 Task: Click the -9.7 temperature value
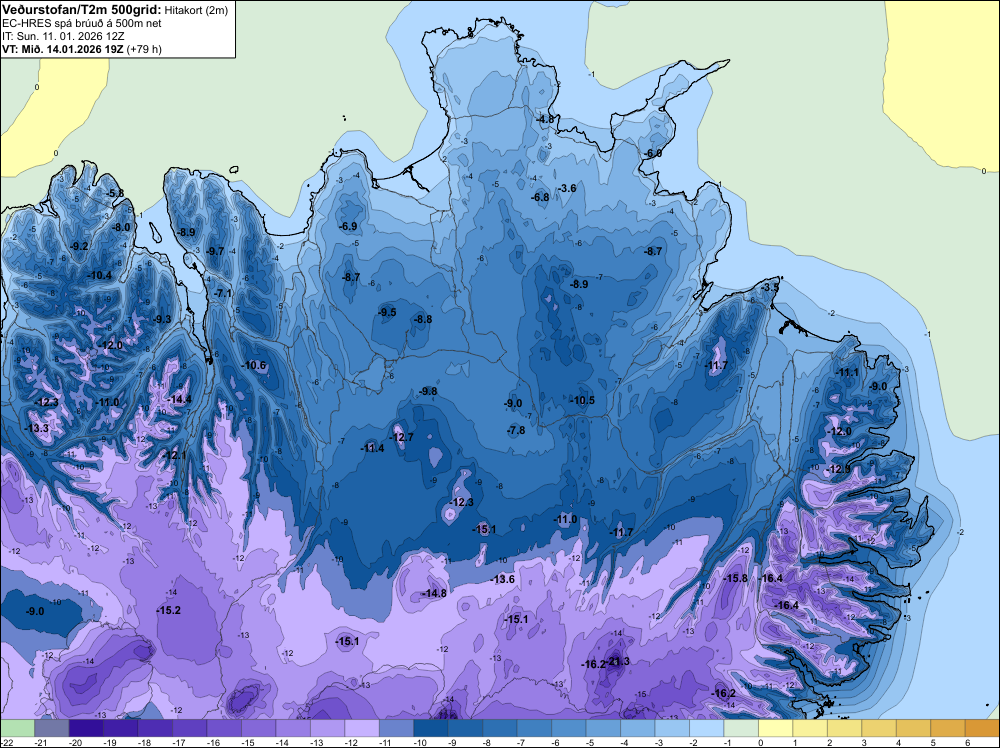(x=215, y=251)
